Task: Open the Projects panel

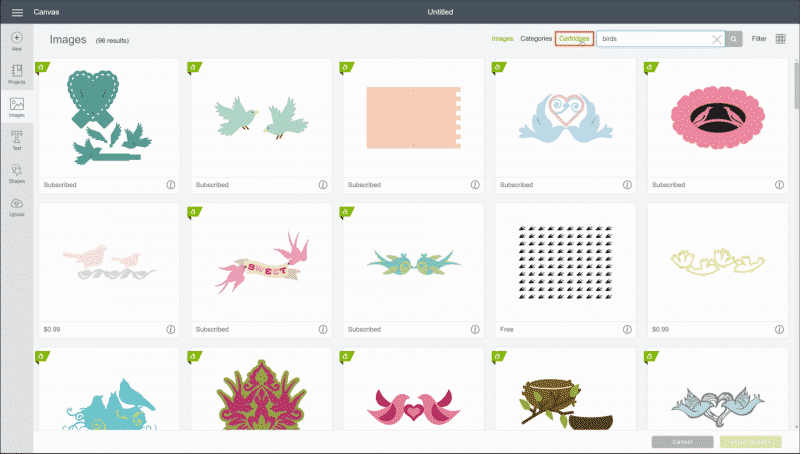Action: (x=17, y=74)
